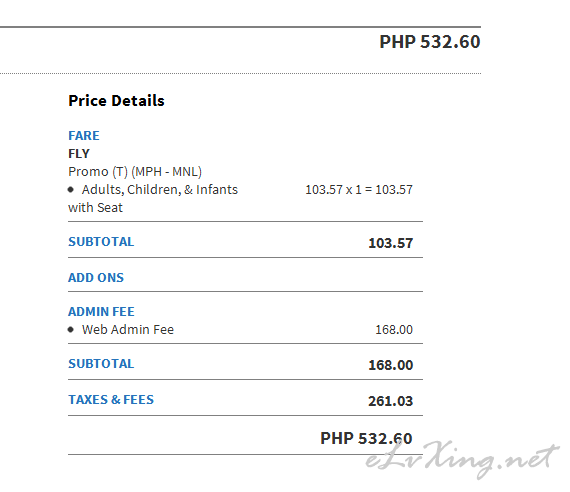570x492 pixels.
Task: Click bullet before Adults, Children, & Infants
Action: point(71,189)
